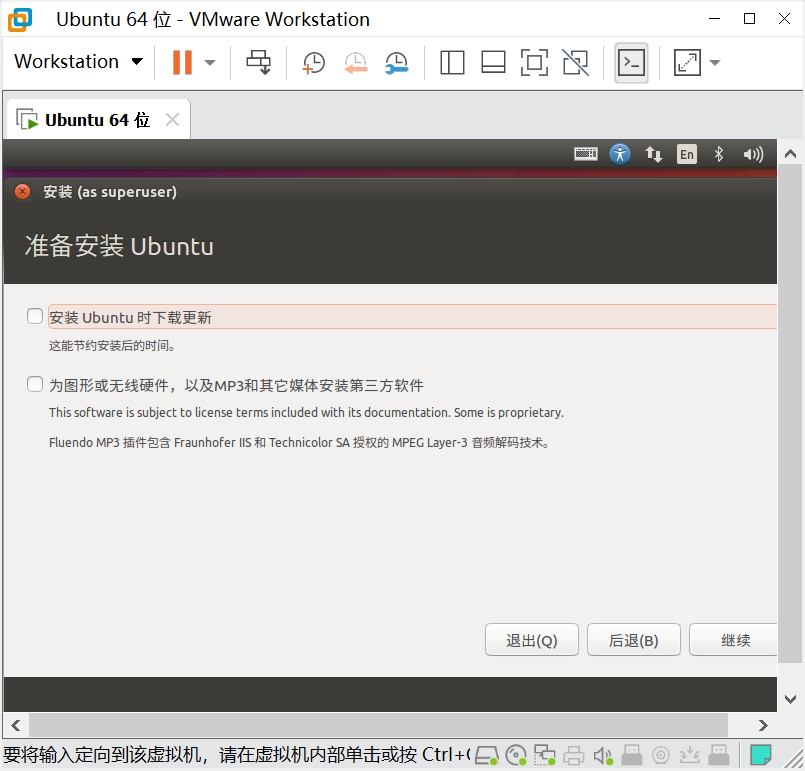Click the printer status icon
Image resolution: width=805 pixels, height=771 pixels.
click(x=573, y=755)
